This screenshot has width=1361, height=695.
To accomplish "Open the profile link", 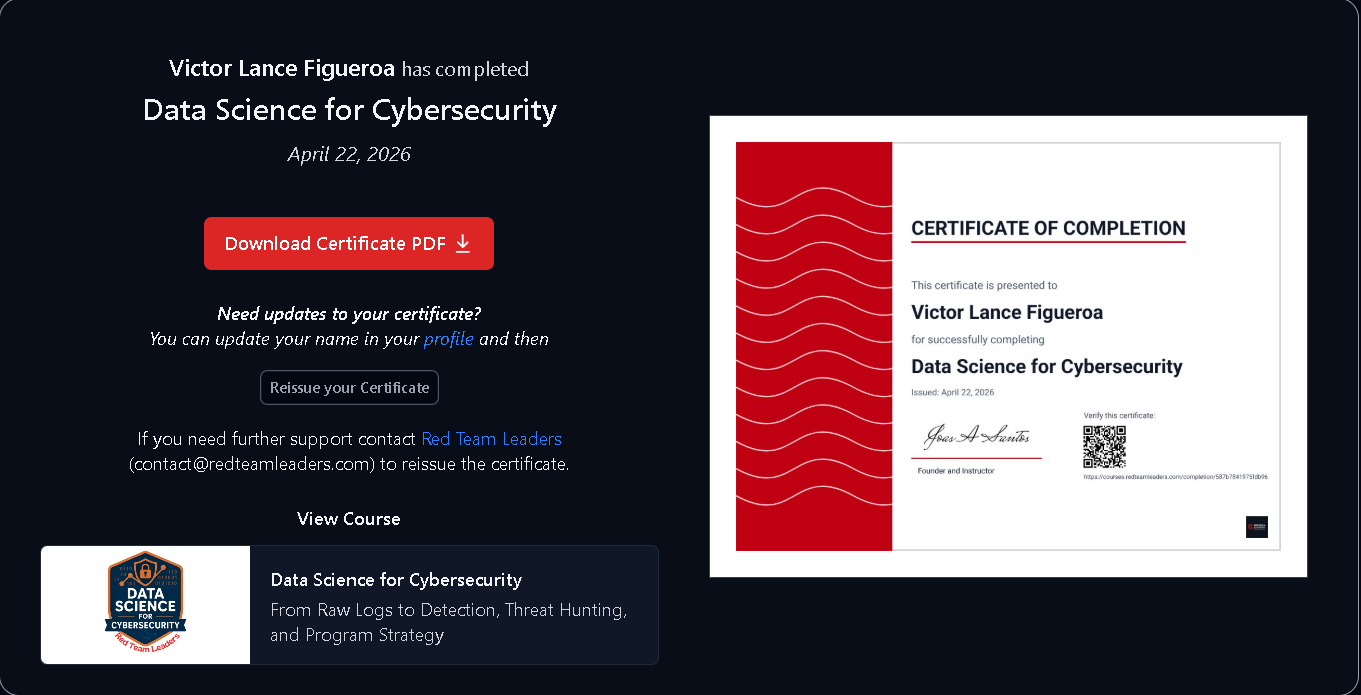I will coord(448,339).
